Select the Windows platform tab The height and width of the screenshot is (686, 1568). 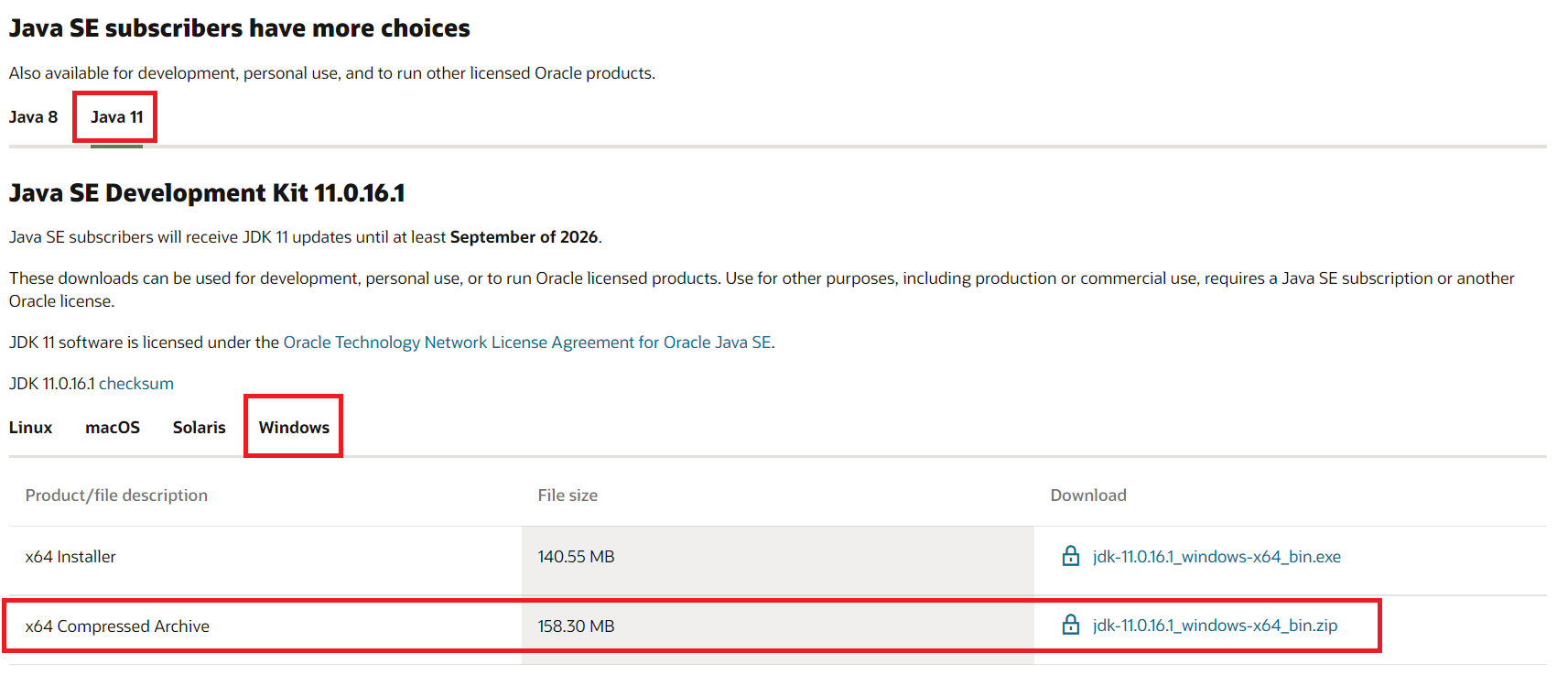point(294,428)
